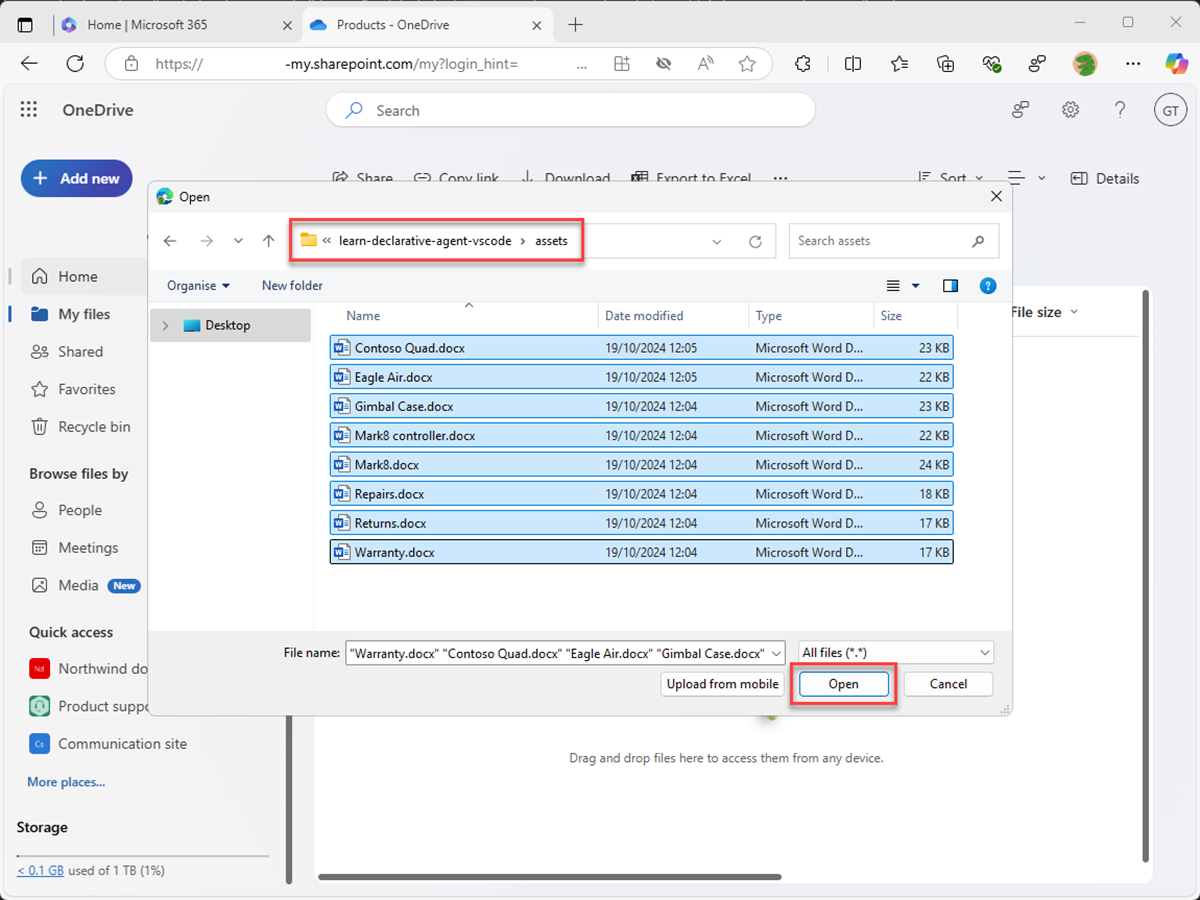Open Favorites in OneDrive sidebar
The image size is (1200, 900).
(86, 389)
